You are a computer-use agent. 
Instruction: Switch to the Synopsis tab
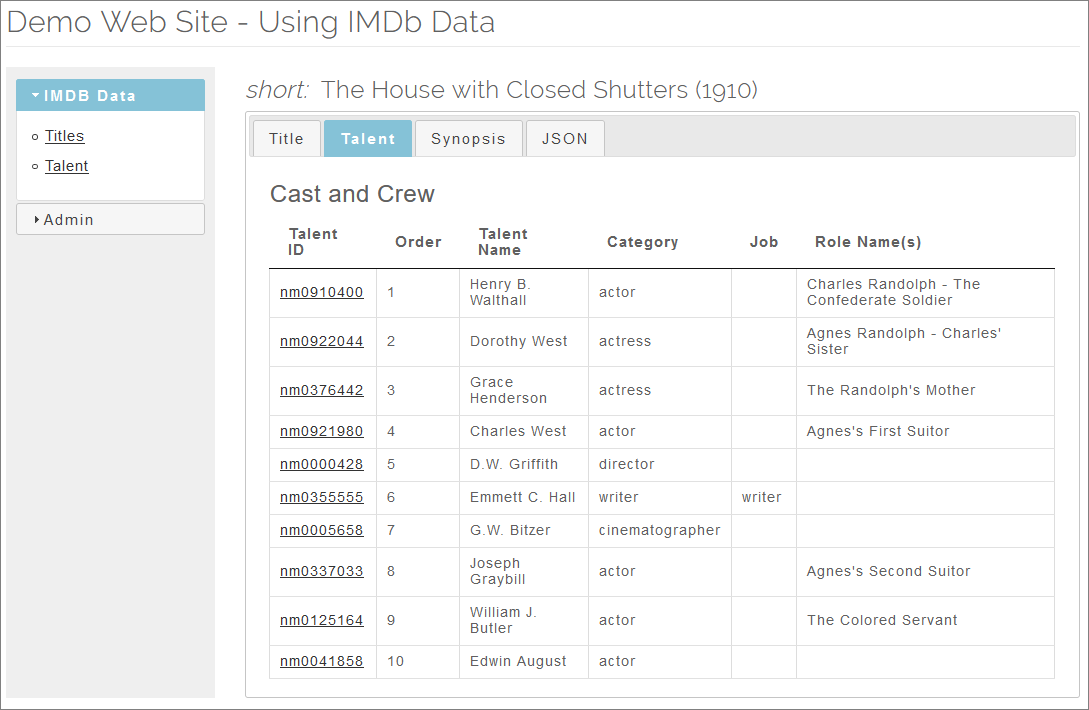tap(468, 138)
